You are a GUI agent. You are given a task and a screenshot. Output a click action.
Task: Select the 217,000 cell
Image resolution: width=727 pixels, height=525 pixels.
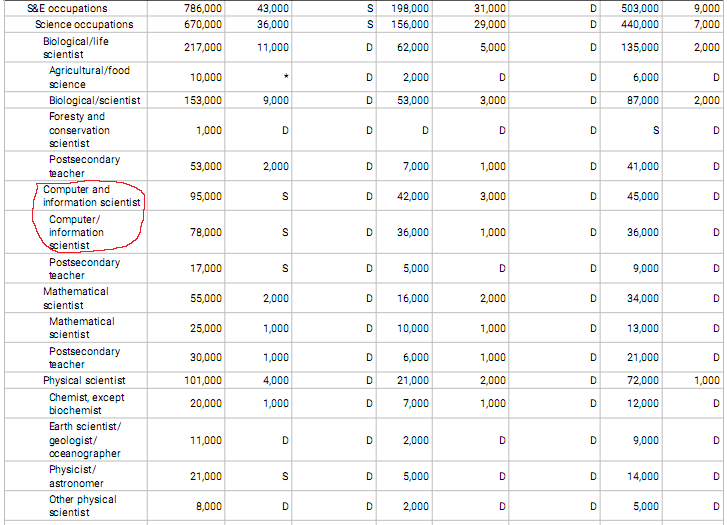[x=203, y=47]
